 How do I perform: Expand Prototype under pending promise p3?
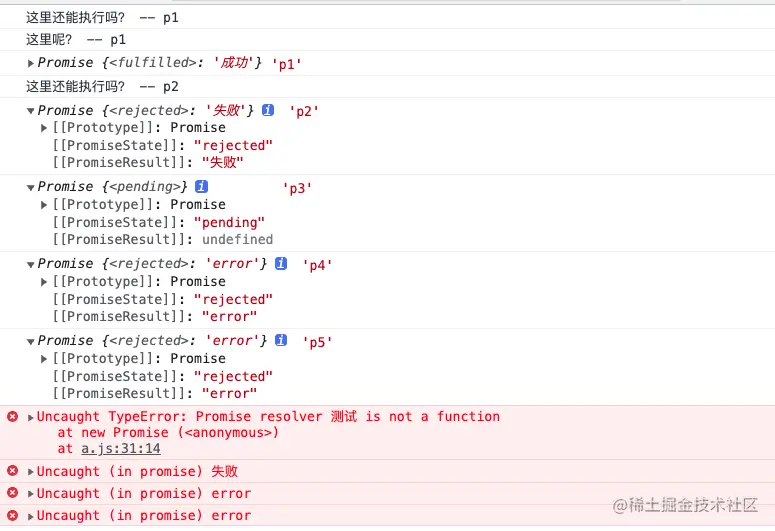[44, 205]
